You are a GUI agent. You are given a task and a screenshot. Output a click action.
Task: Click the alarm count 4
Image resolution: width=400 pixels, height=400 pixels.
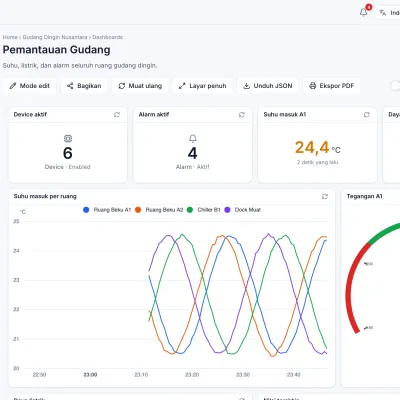coord(193,153)
